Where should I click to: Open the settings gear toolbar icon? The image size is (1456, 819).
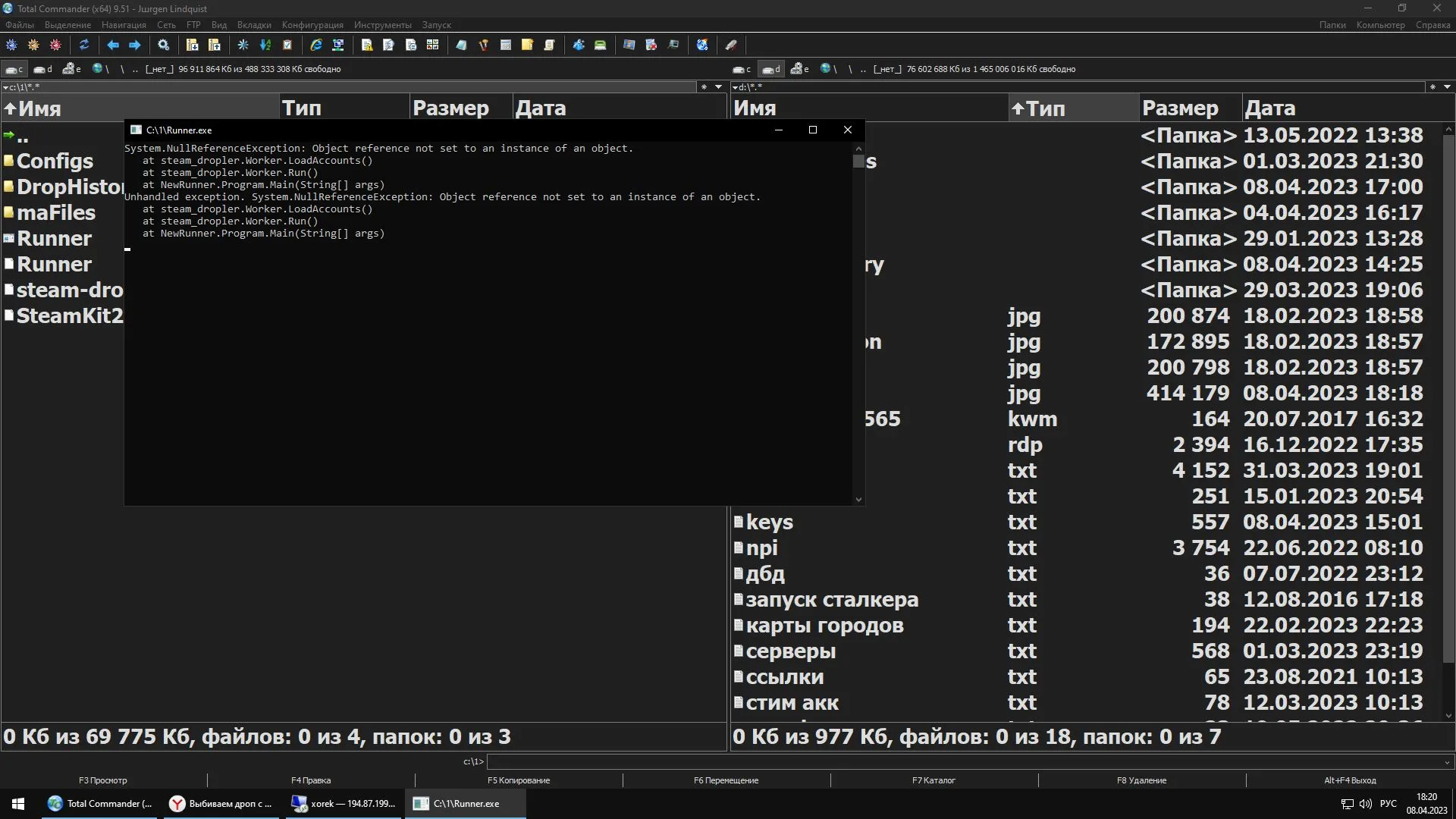pyautogui.click(x=163, y=45)
